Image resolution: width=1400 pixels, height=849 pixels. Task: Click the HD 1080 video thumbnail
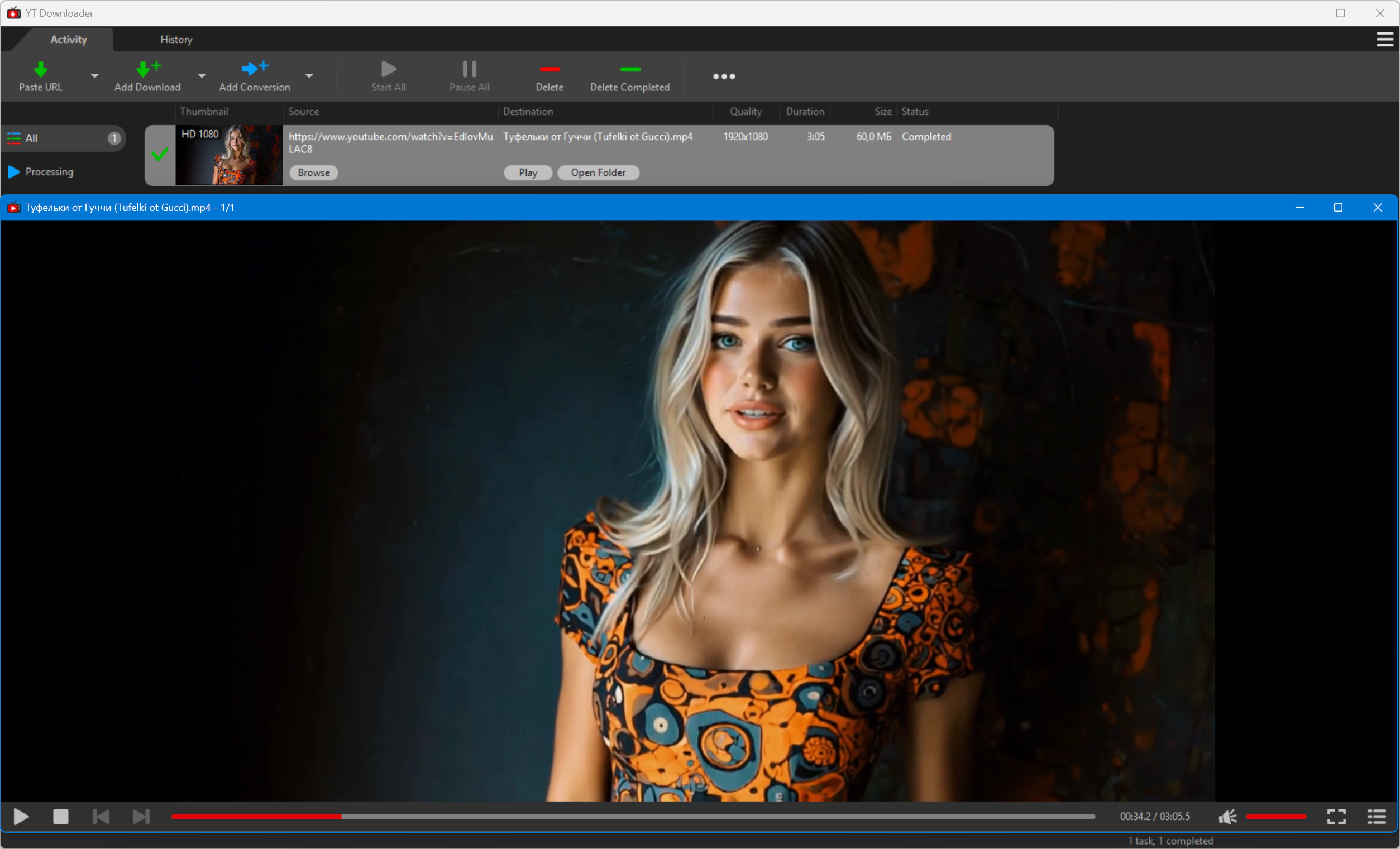pyautogui.click(x=228, y=155)
